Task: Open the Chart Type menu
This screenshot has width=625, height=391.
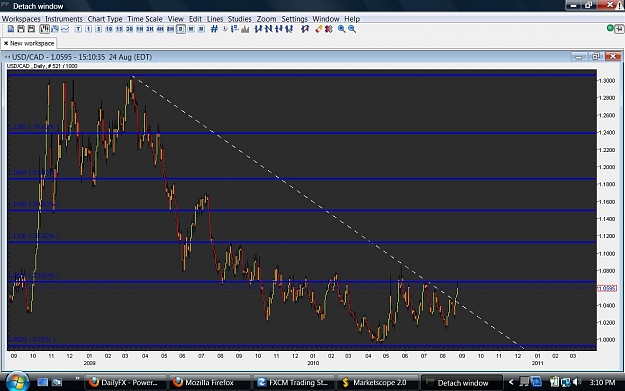Action: click(x=105, y=19)
